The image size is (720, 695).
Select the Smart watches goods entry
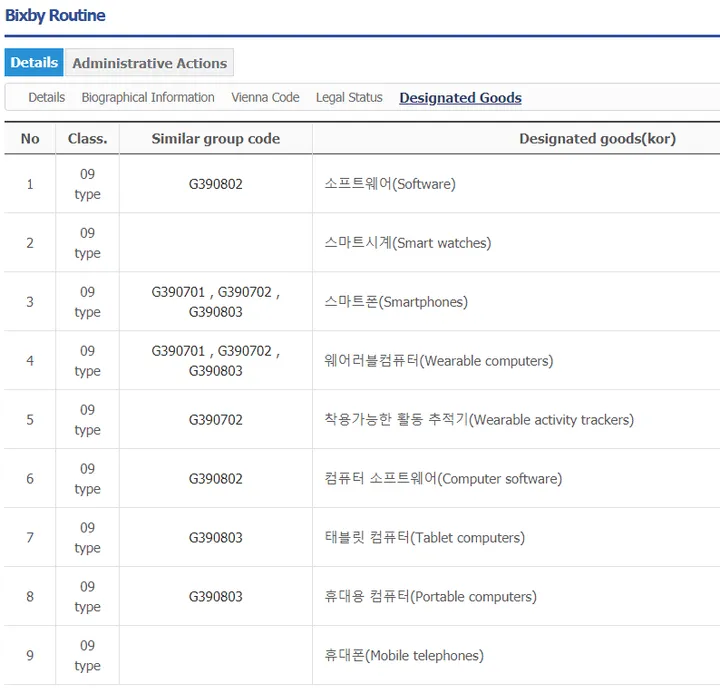(x=408, y=243)
